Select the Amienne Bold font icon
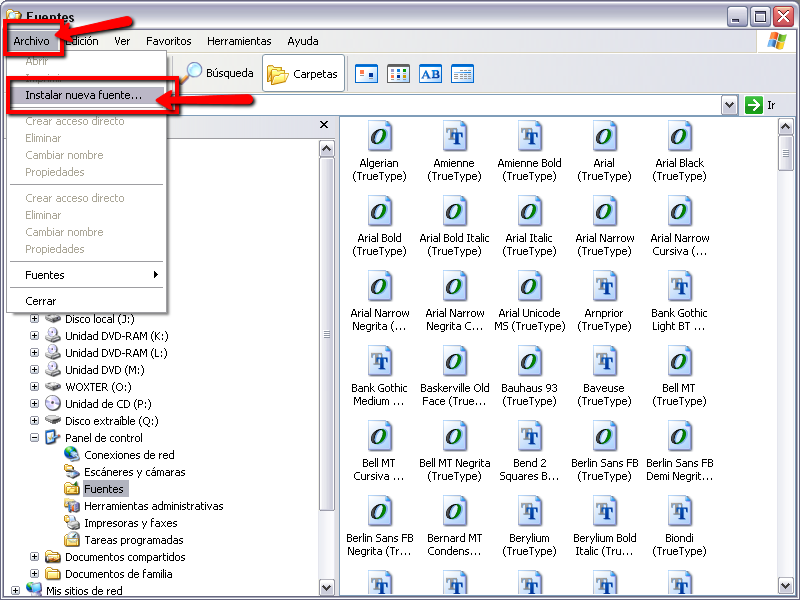 click(529, 136)
